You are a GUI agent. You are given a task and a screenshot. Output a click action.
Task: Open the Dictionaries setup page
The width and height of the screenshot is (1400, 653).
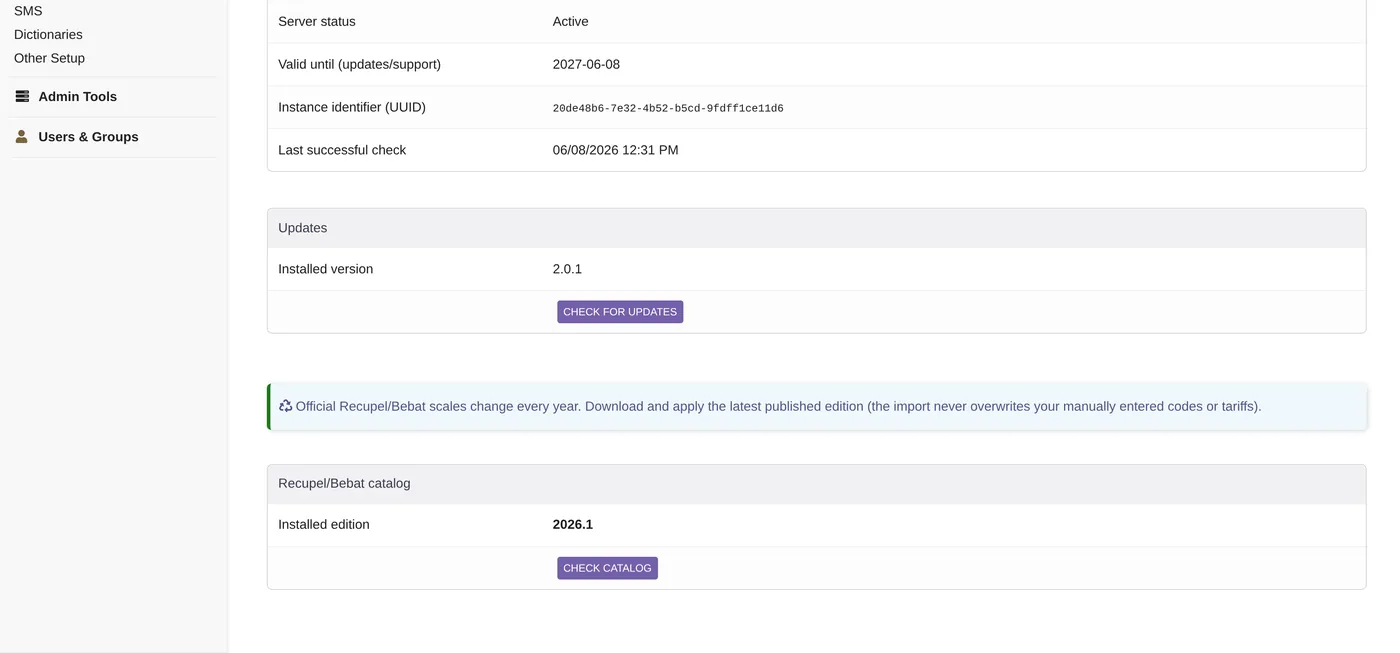pos(48,35)
